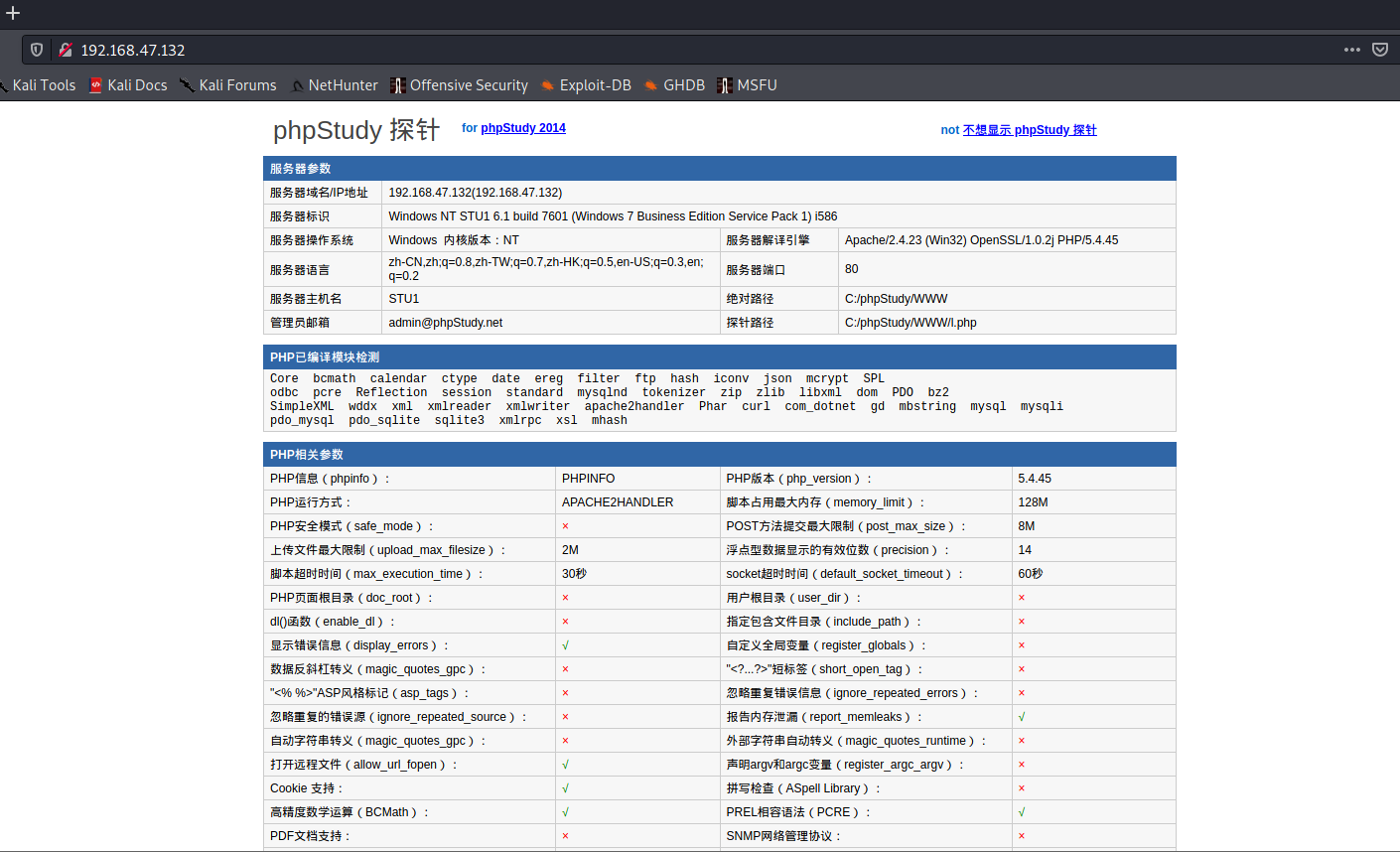Click the 不想显示 phpStudy 探针 link

1030,130
